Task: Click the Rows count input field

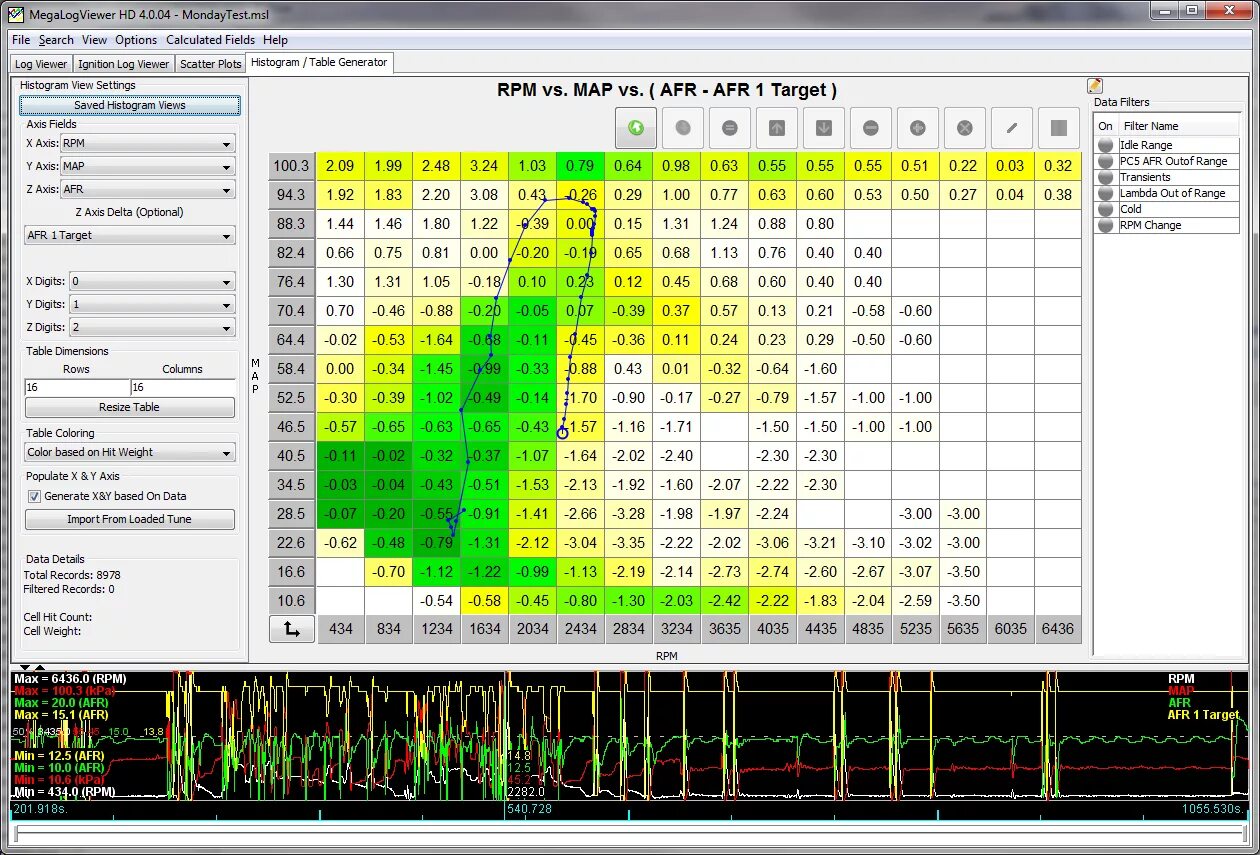Action: point(77,387)
